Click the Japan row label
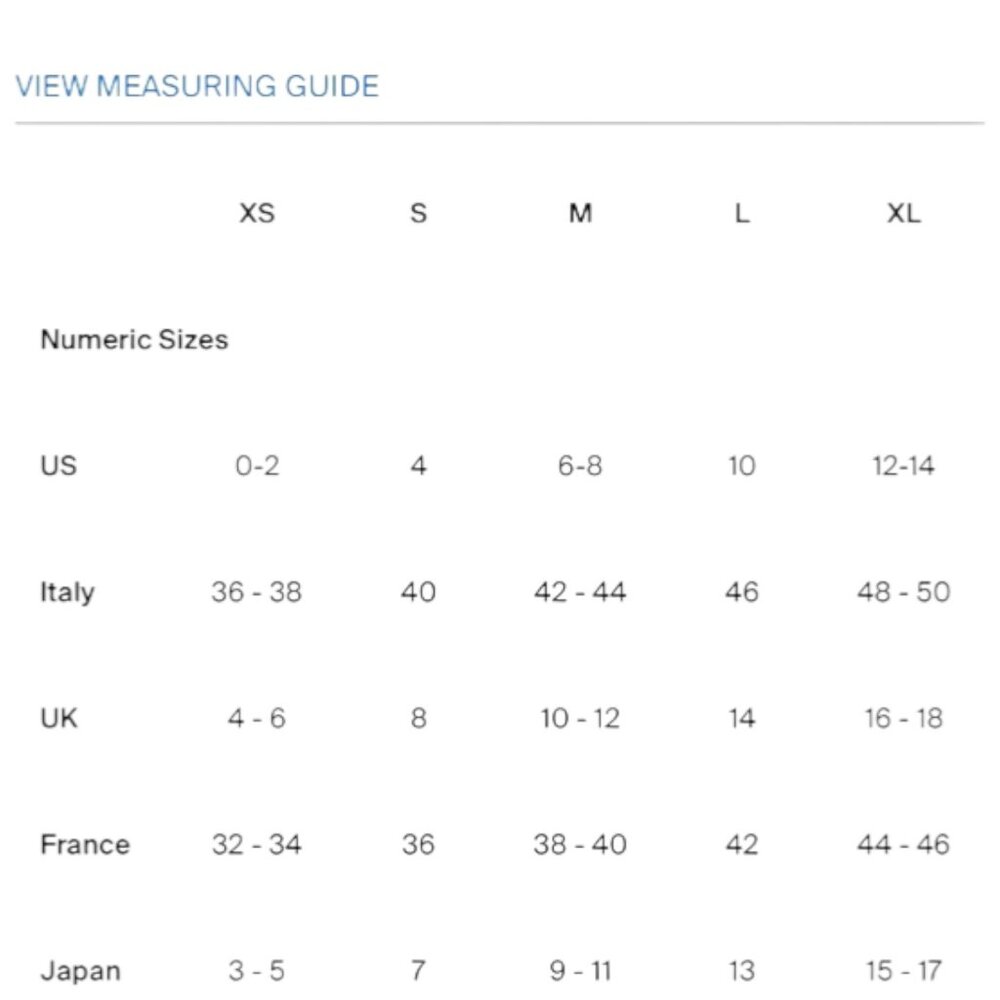This screenshot has height=1000, width=1000. (x=81, y=972)
